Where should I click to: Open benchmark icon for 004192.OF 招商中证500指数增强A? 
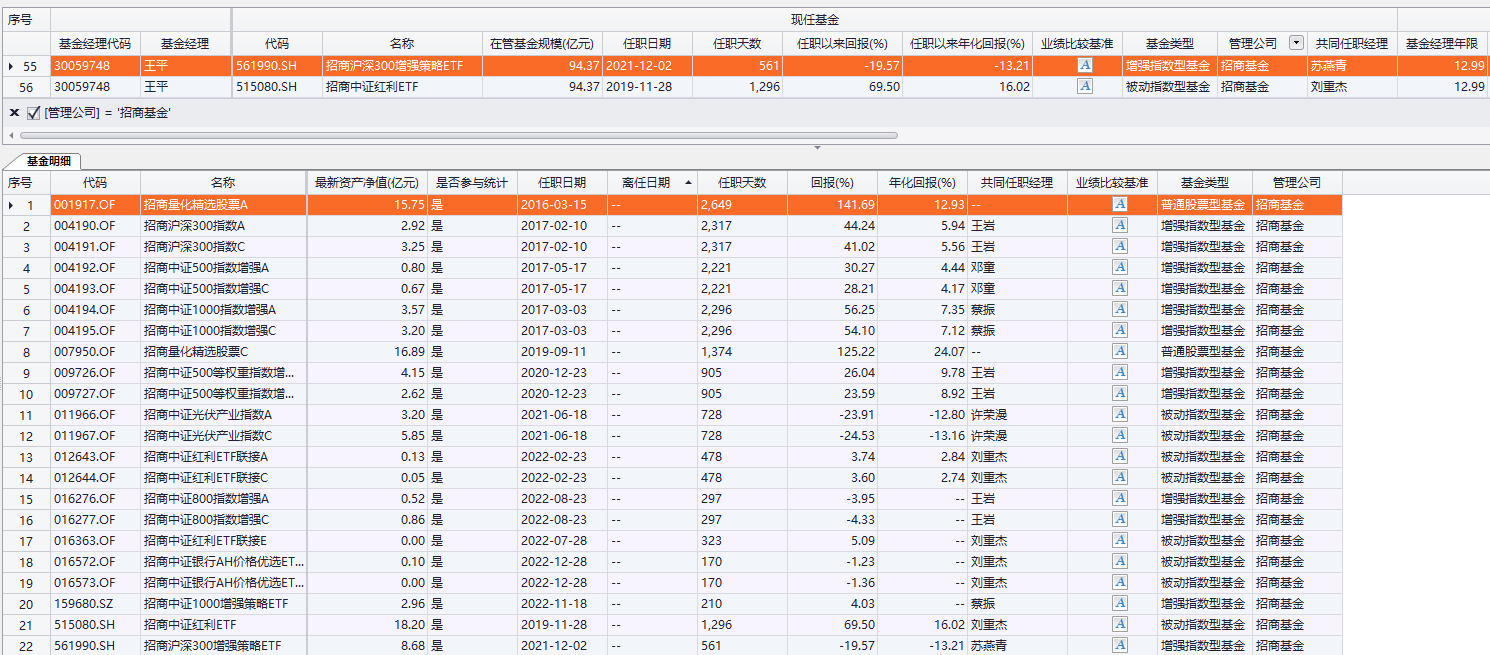(x=1120, y=267)
